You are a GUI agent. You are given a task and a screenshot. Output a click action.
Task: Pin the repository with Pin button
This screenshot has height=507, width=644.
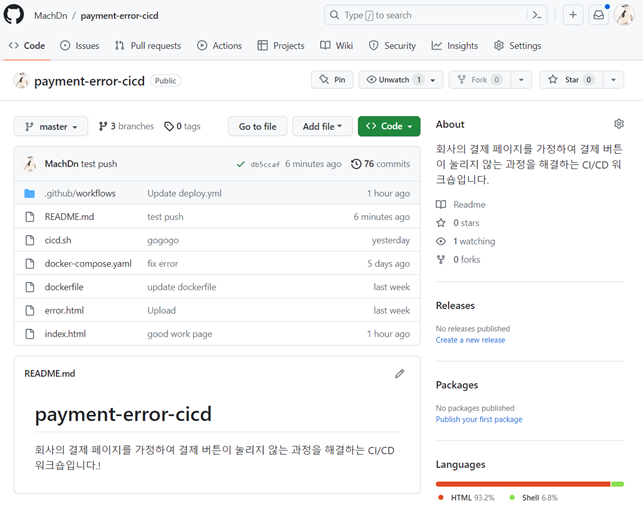pos(332,80)
